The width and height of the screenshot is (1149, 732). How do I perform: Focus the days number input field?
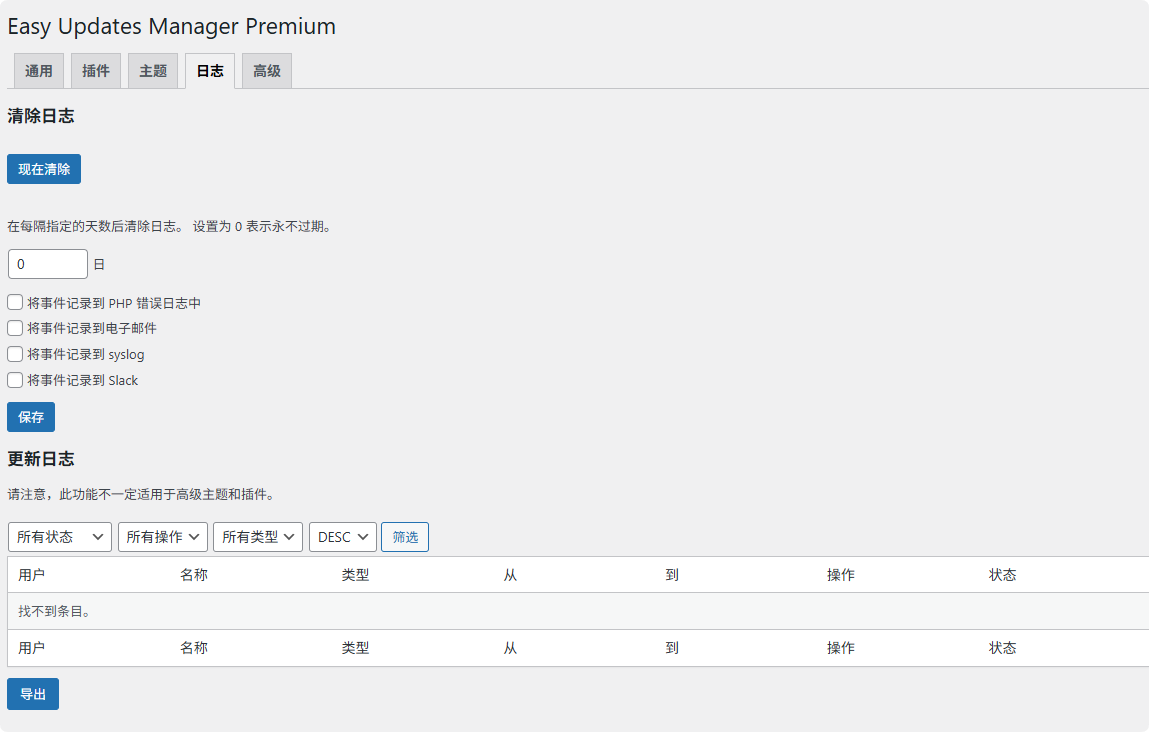tap(48, 264)
